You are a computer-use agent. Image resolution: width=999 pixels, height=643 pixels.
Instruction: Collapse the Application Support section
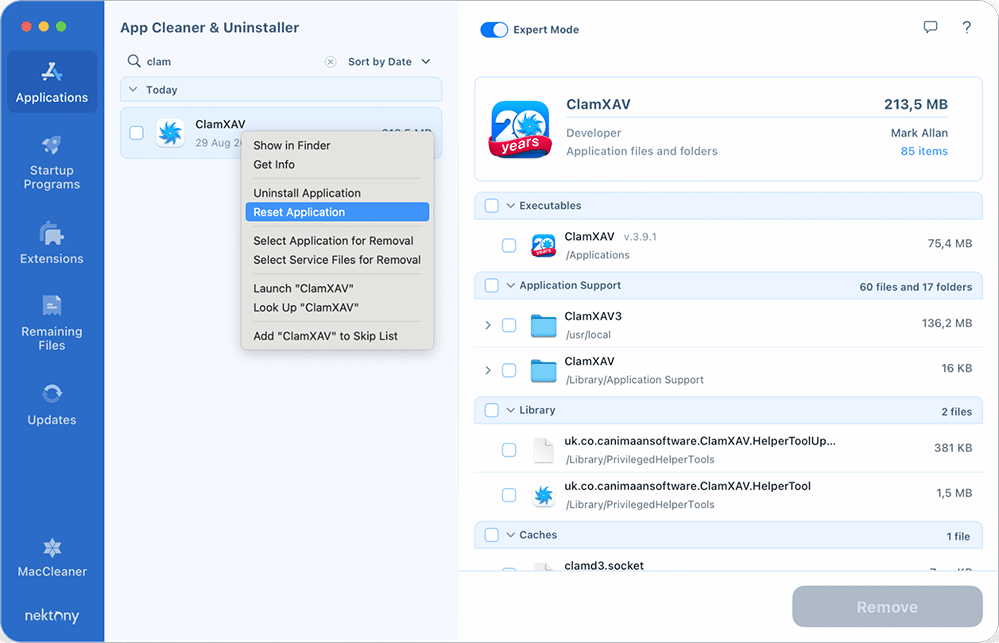click(510, 285)
